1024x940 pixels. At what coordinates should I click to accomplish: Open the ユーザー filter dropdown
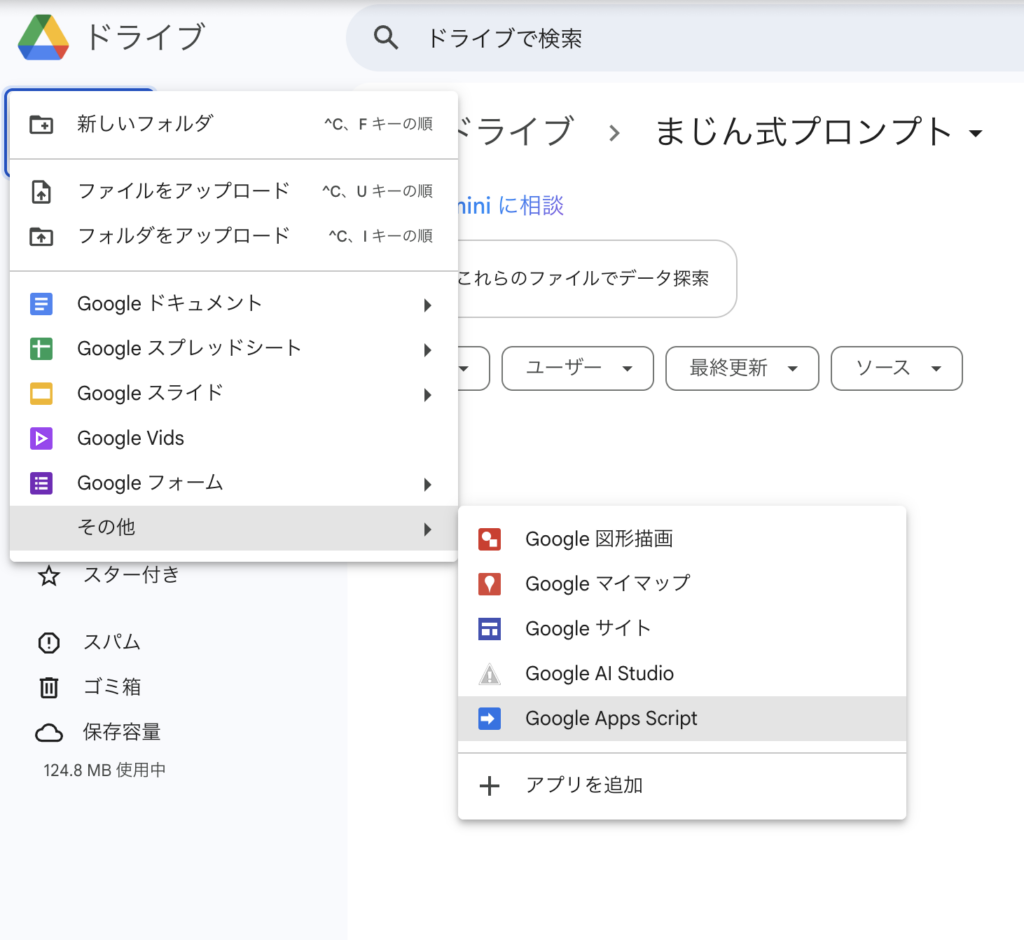577,368
